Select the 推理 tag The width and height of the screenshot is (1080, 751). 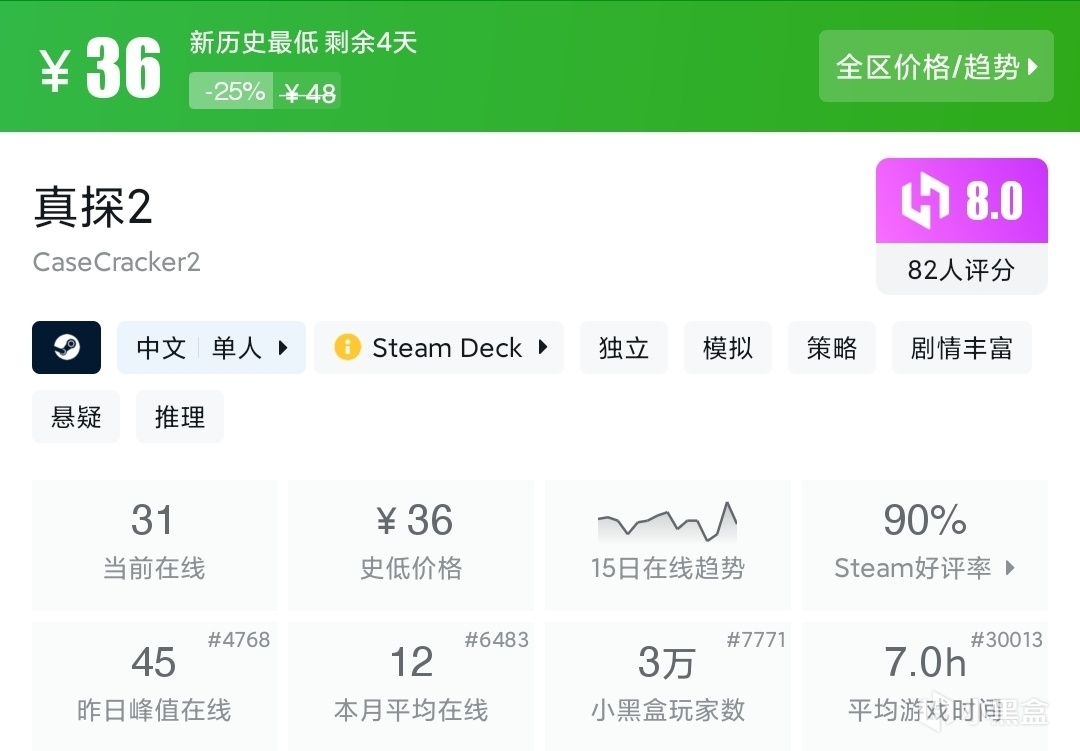click(x=180, y=416)
